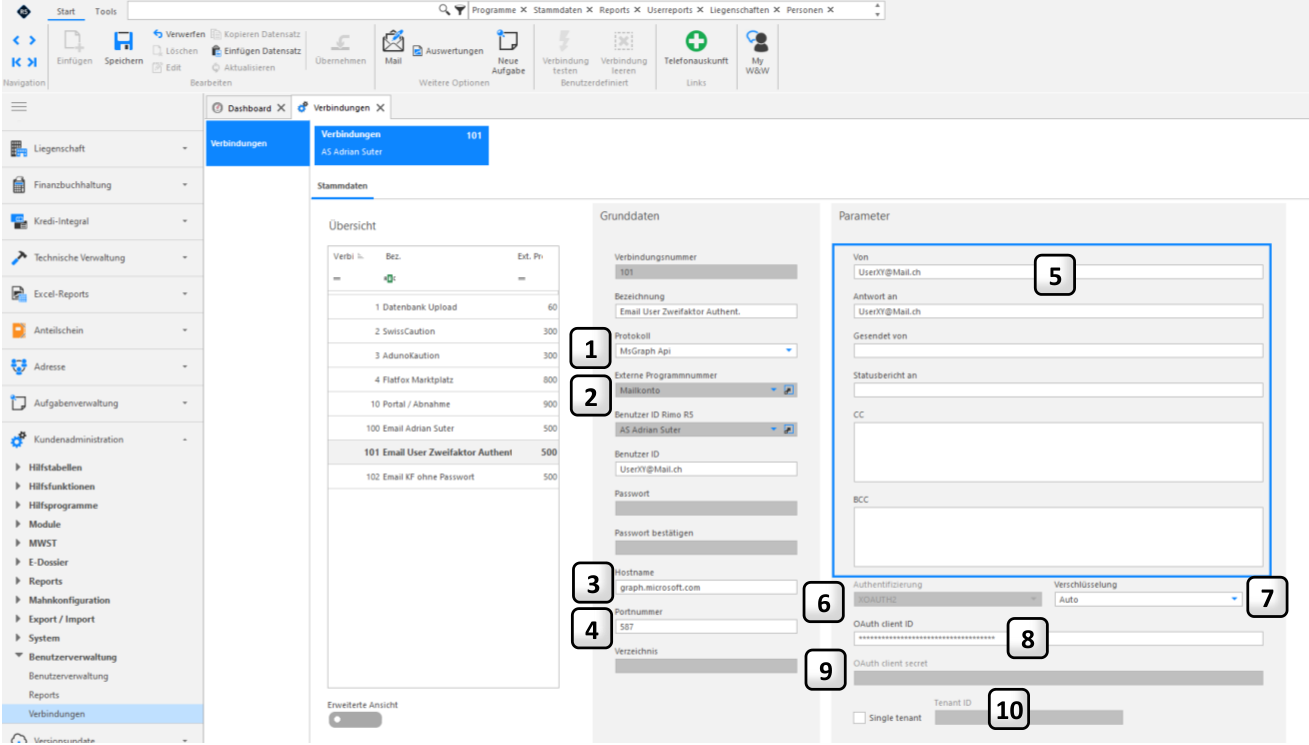Open the lookup button next to AS Adrian Suter
This screenshot has height=745, width=1309.
[788, 430]
